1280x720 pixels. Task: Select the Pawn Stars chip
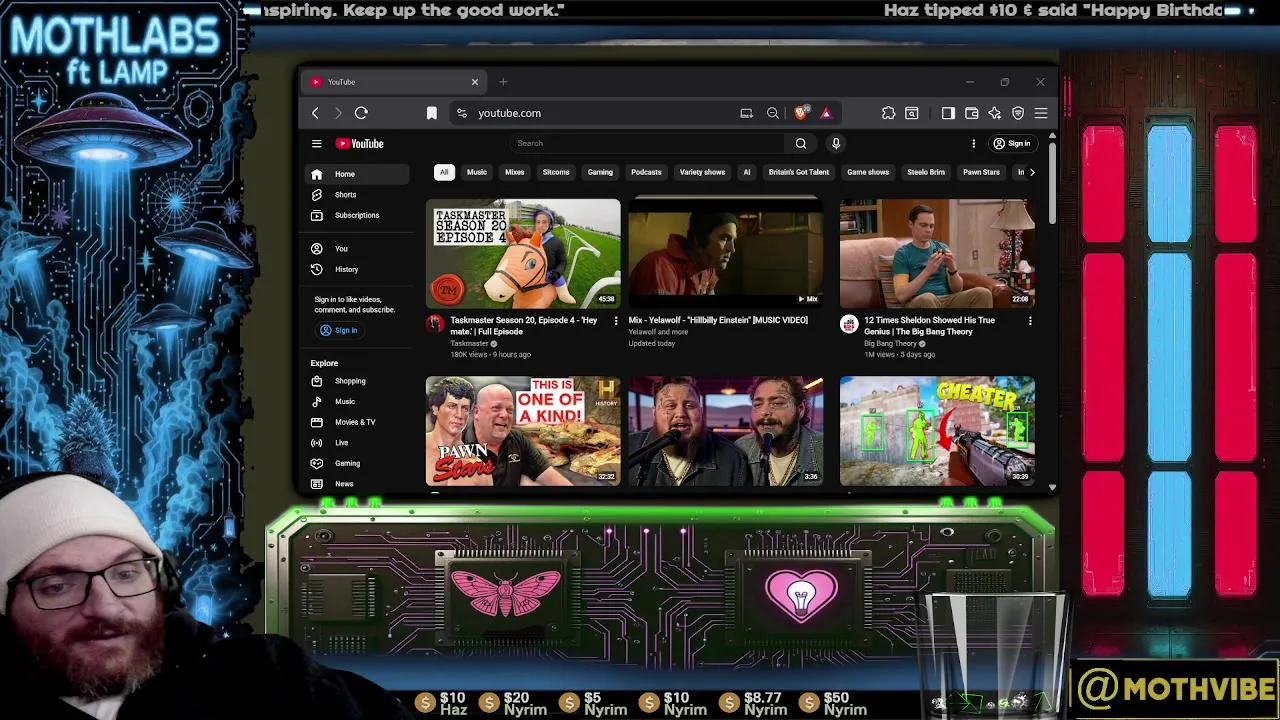pos(981,172)
